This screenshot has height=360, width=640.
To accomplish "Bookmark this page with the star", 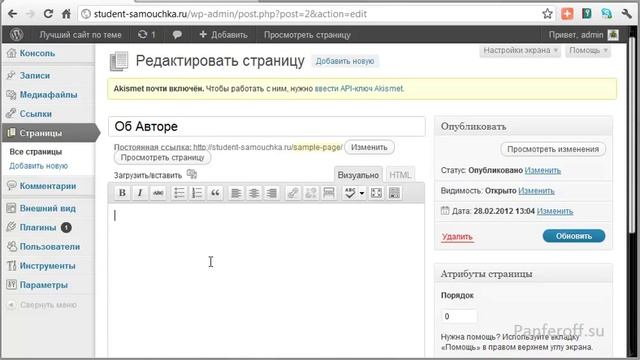I will pyautogui.click(x=547, y=14).
